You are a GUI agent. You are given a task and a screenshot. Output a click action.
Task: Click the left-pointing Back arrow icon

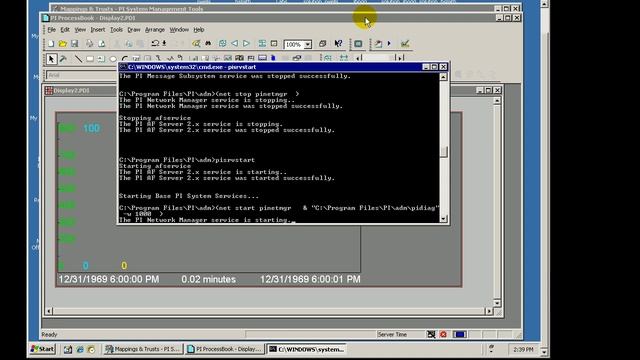tap(235, 43)
